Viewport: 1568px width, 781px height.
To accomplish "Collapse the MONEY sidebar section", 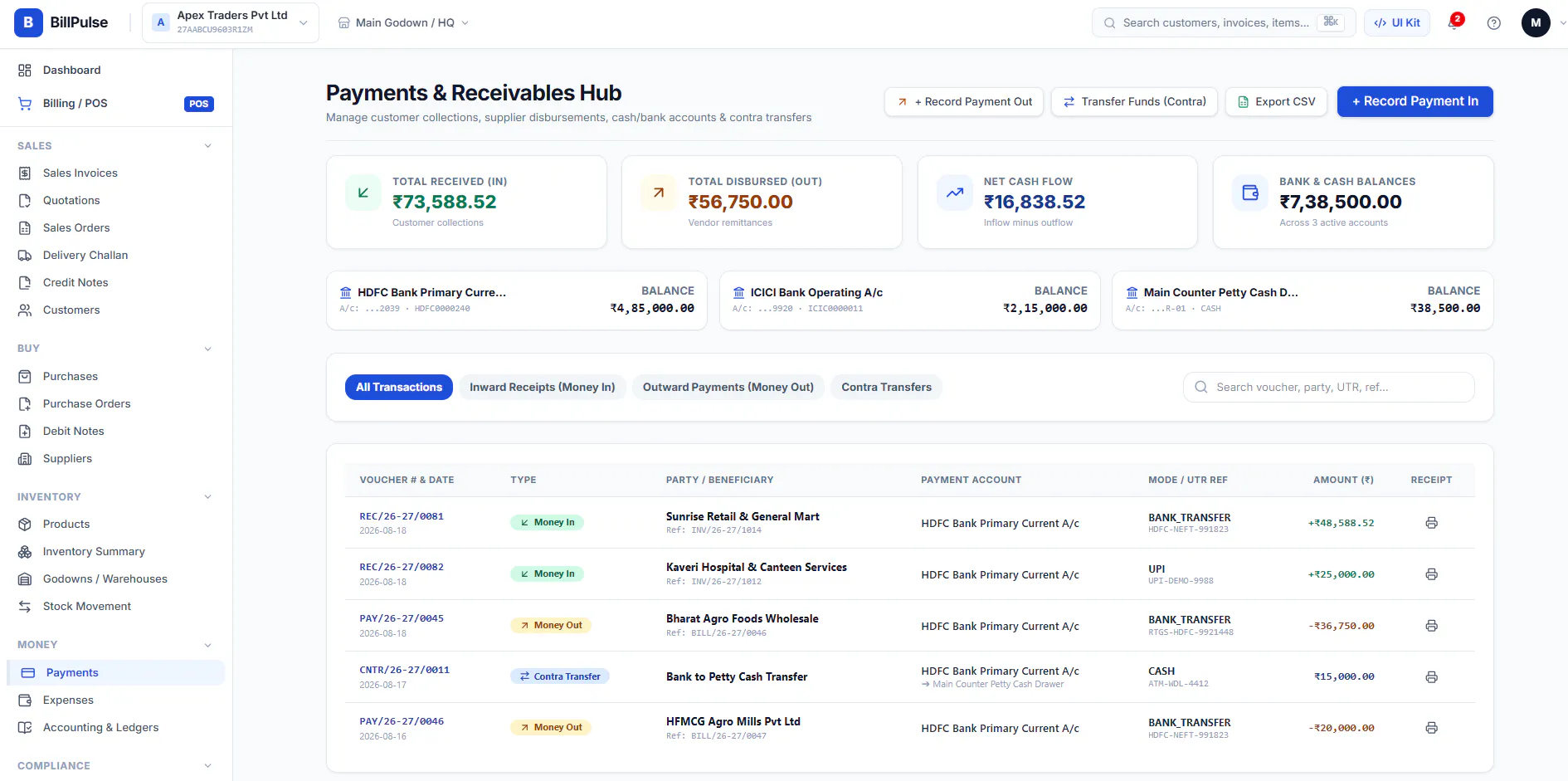I will pos(207,645).
